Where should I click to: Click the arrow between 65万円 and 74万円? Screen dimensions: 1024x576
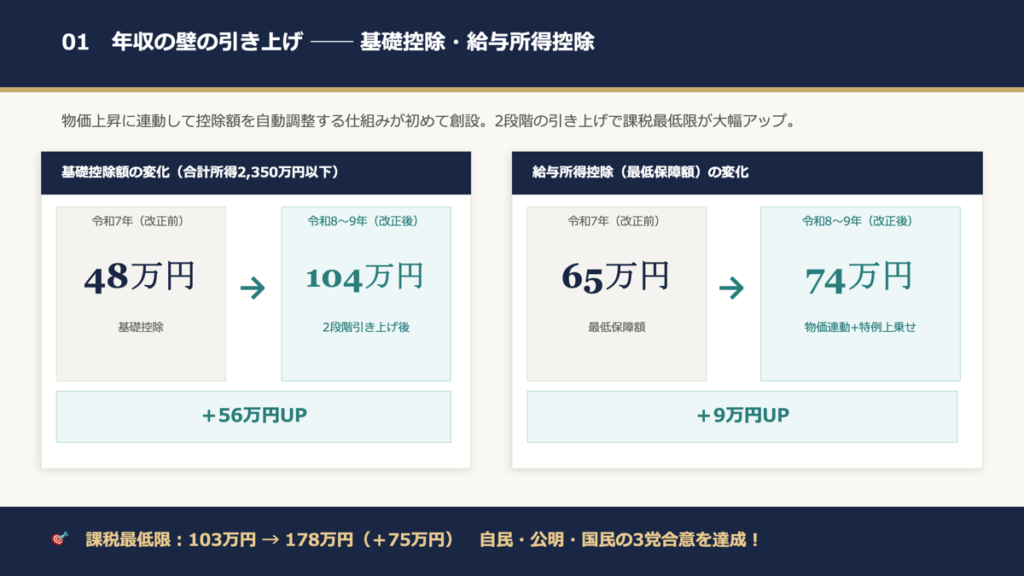(732, 289)
